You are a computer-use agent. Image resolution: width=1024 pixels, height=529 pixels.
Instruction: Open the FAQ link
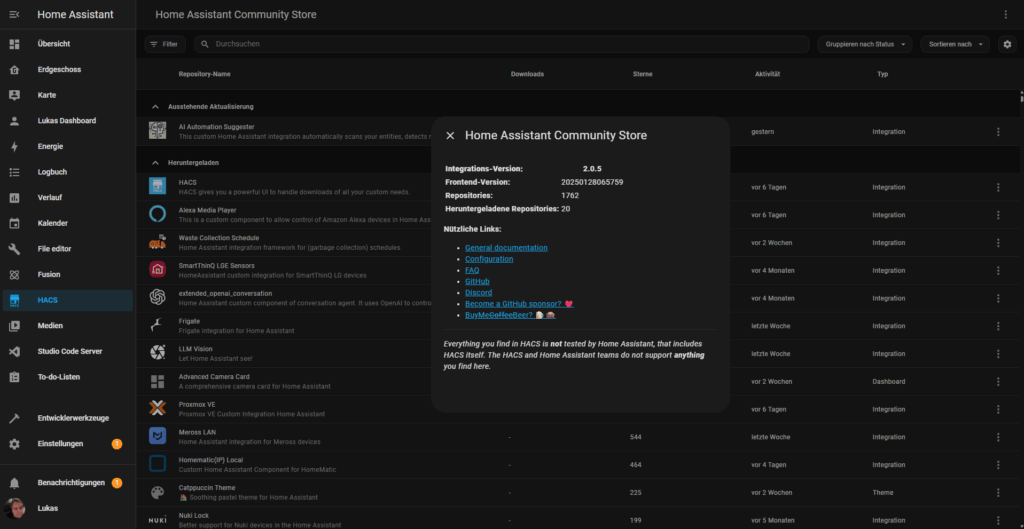tap(472, 270)
